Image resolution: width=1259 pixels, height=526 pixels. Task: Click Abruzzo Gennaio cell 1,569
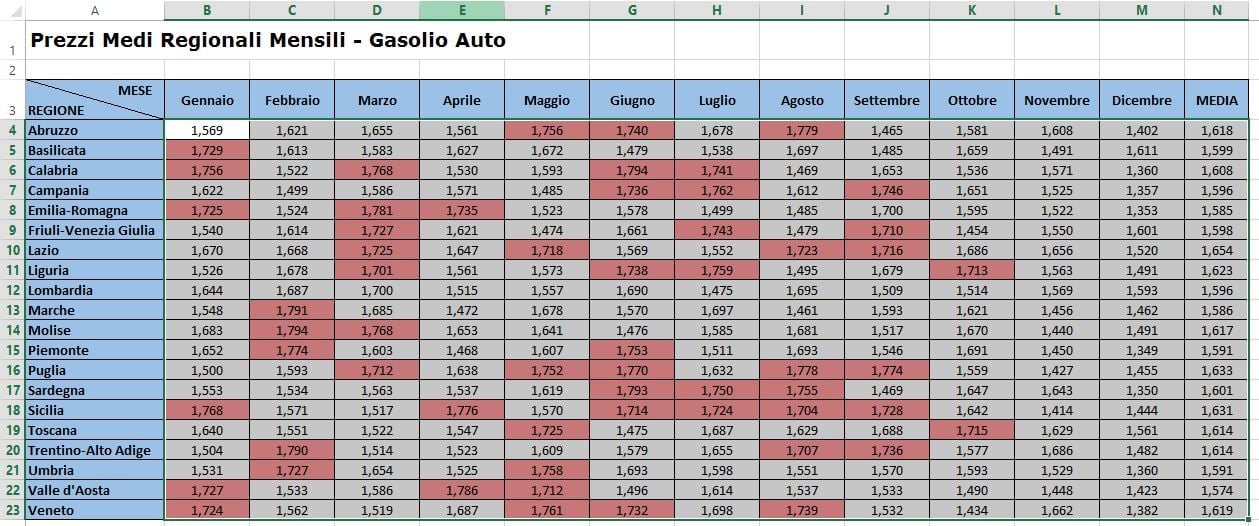(207, 130)
